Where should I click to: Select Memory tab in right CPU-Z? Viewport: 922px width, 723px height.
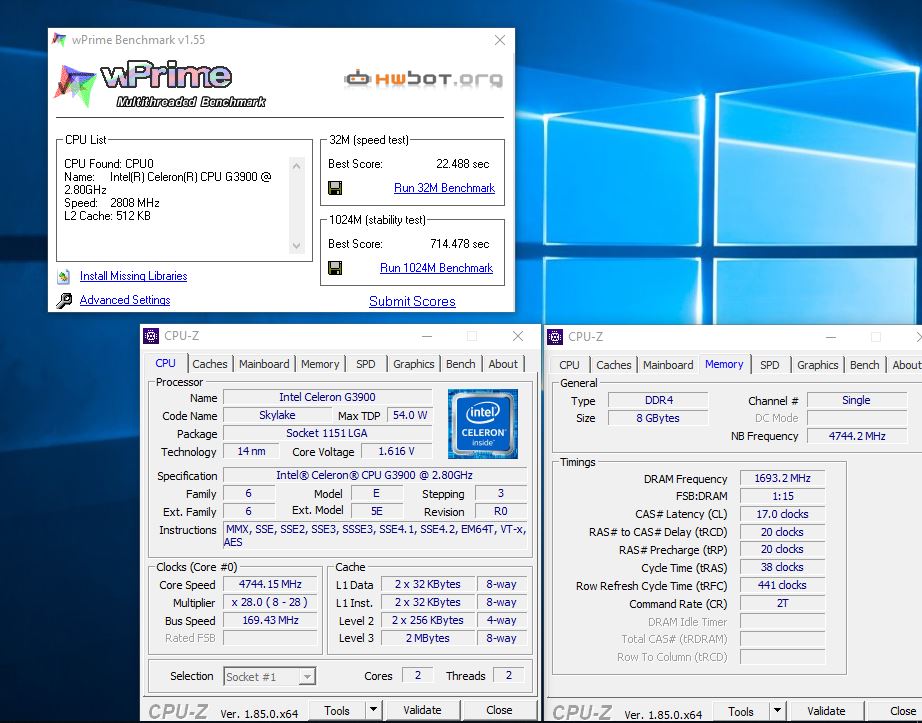tap(724, 364)
